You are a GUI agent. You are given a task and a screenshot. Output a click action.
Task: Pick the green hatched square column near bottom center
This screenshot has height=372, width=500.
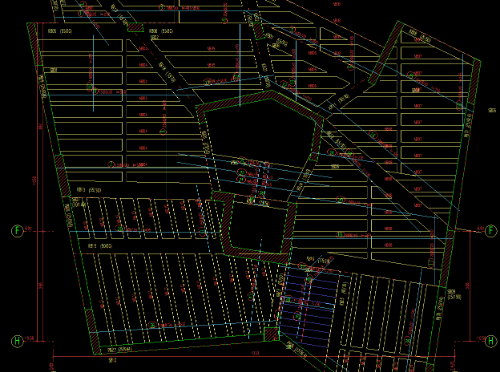point(271,334)
